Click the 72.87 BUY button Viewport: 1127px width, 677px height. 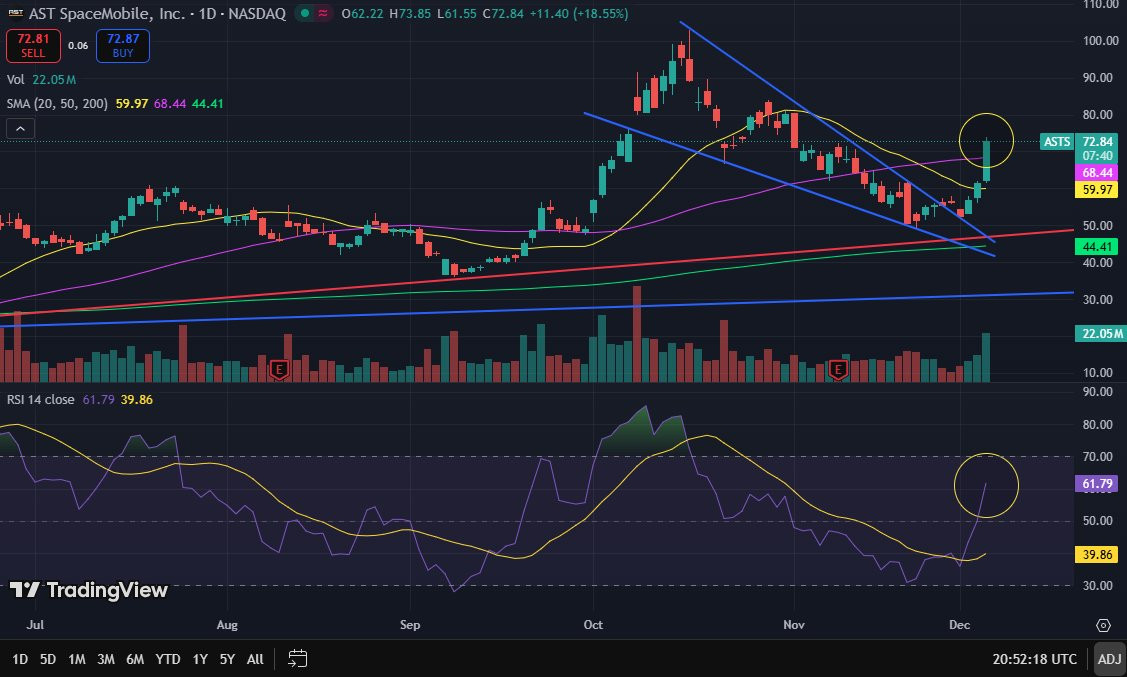coord(123,45)
